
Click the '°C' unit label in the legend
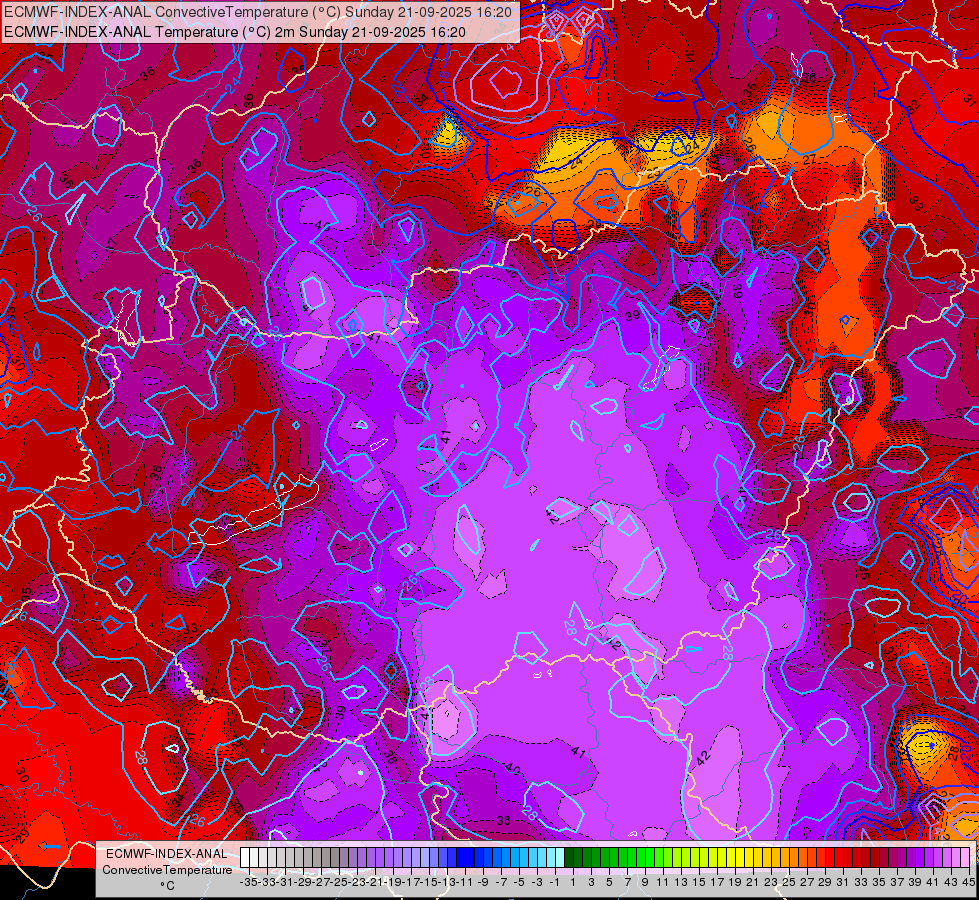tap(167, 885)
